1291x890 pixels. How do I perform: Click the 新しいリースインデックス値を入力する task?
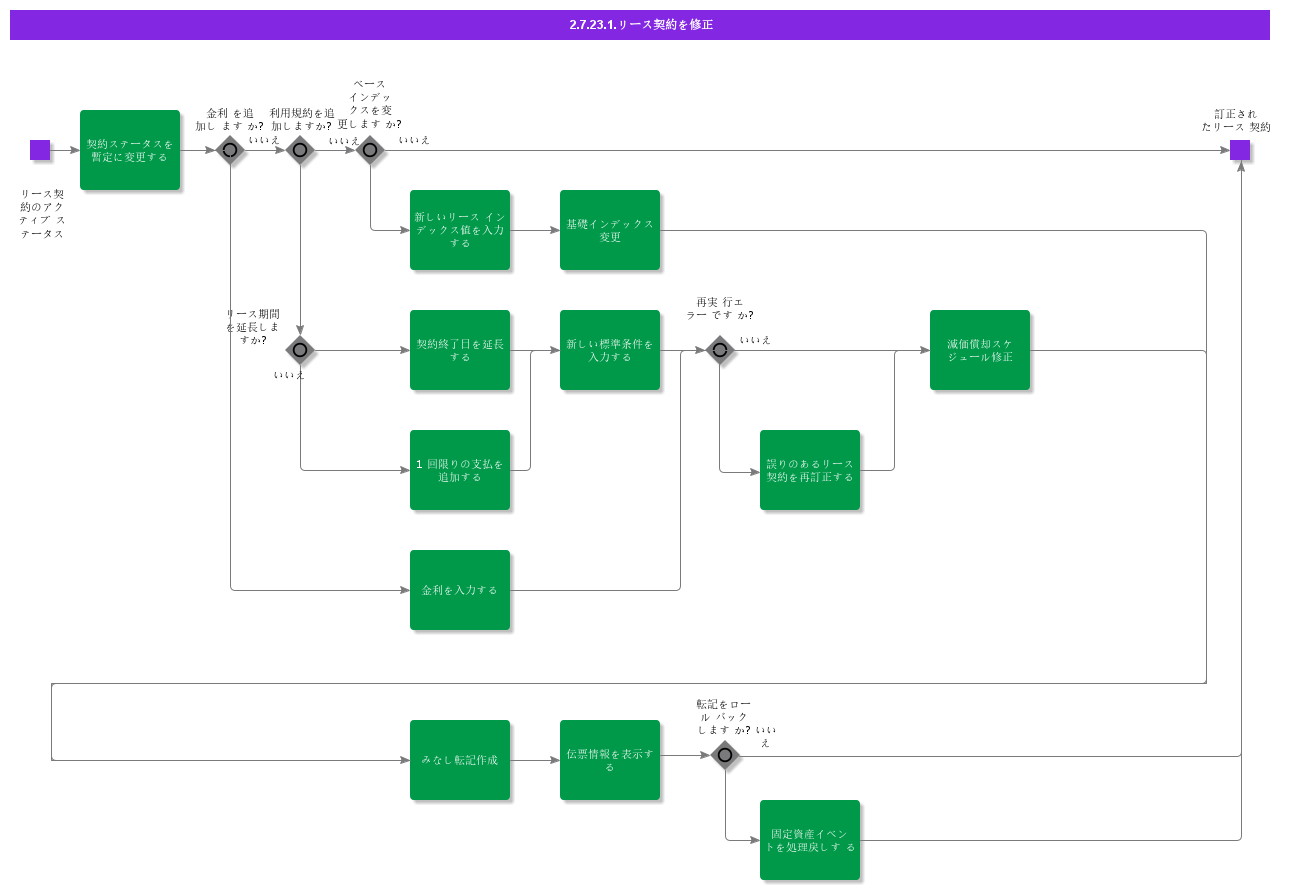[x=460, y=230]
